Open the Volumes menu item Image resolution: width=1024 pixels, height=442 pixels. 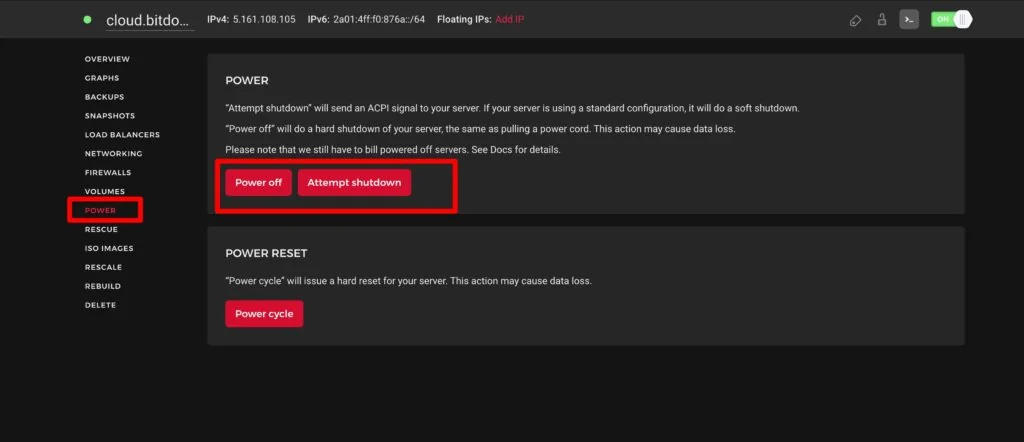105,192
